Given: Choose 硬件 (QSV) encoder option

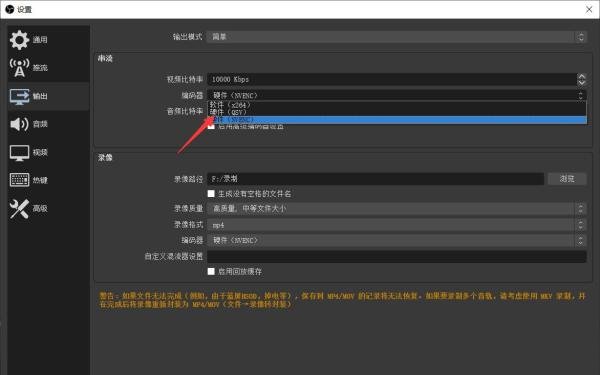Looking at the screenshot, I should pos(397,112).
